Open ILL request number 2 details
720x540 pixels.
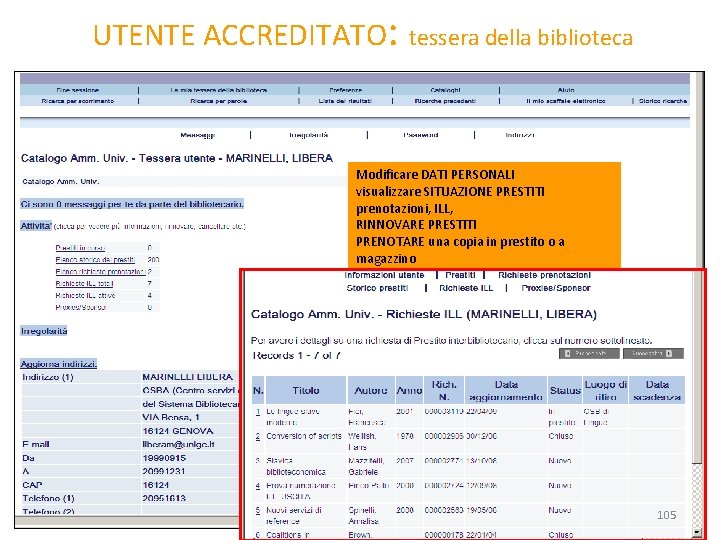[x=258, y=436]
